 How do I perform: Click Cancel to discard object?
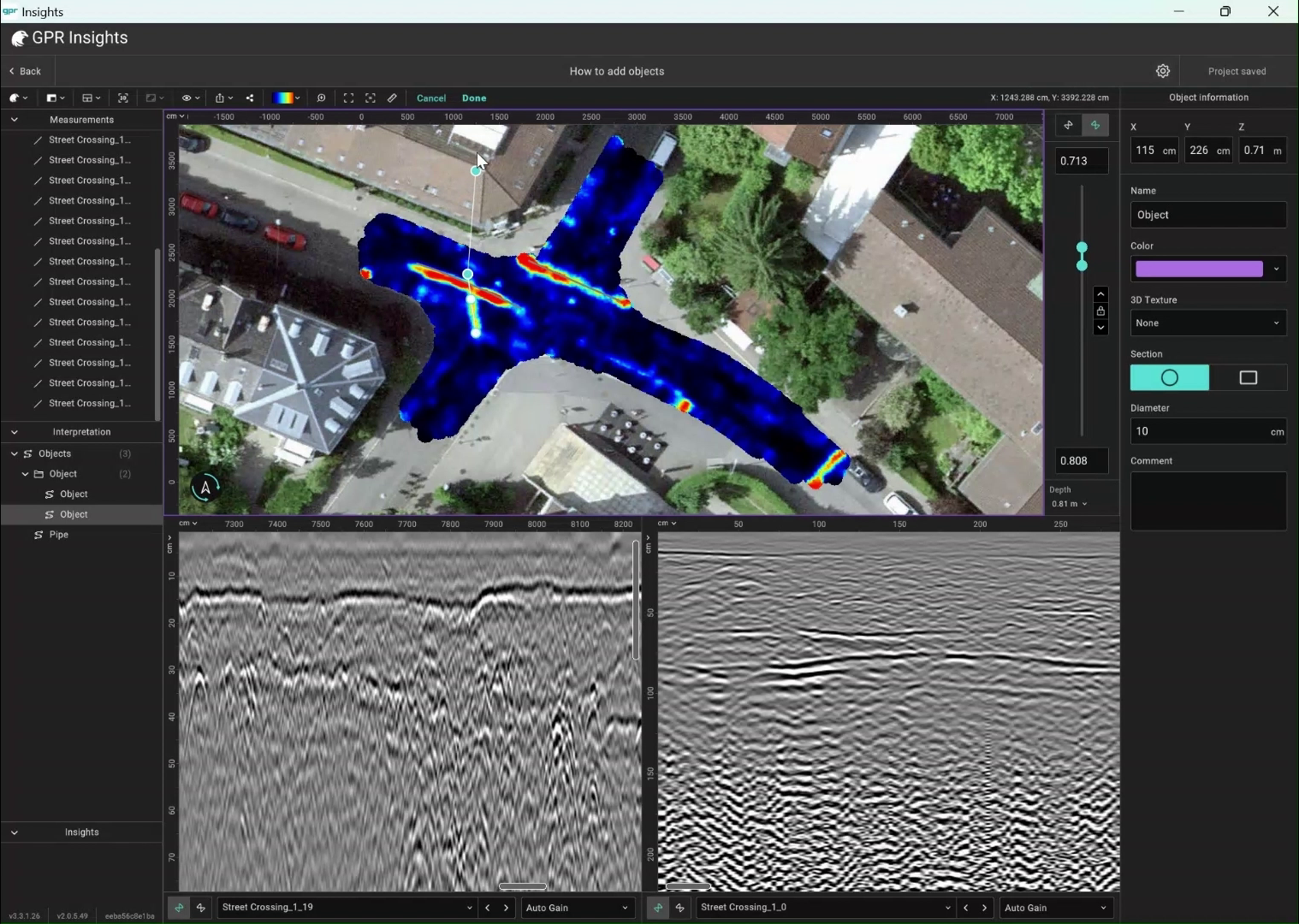pyautogui.click(x=431, y=98)
